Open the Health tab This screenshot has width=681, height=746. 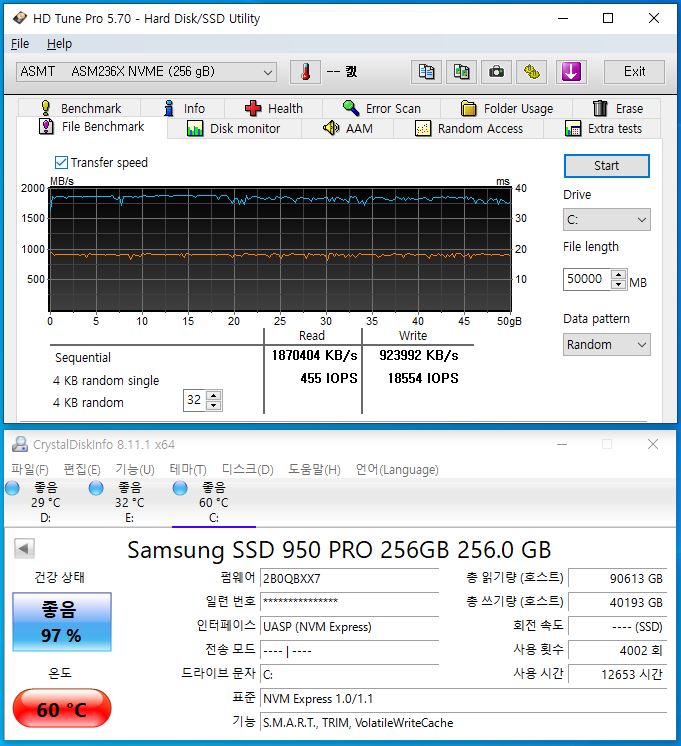[274, 108]
